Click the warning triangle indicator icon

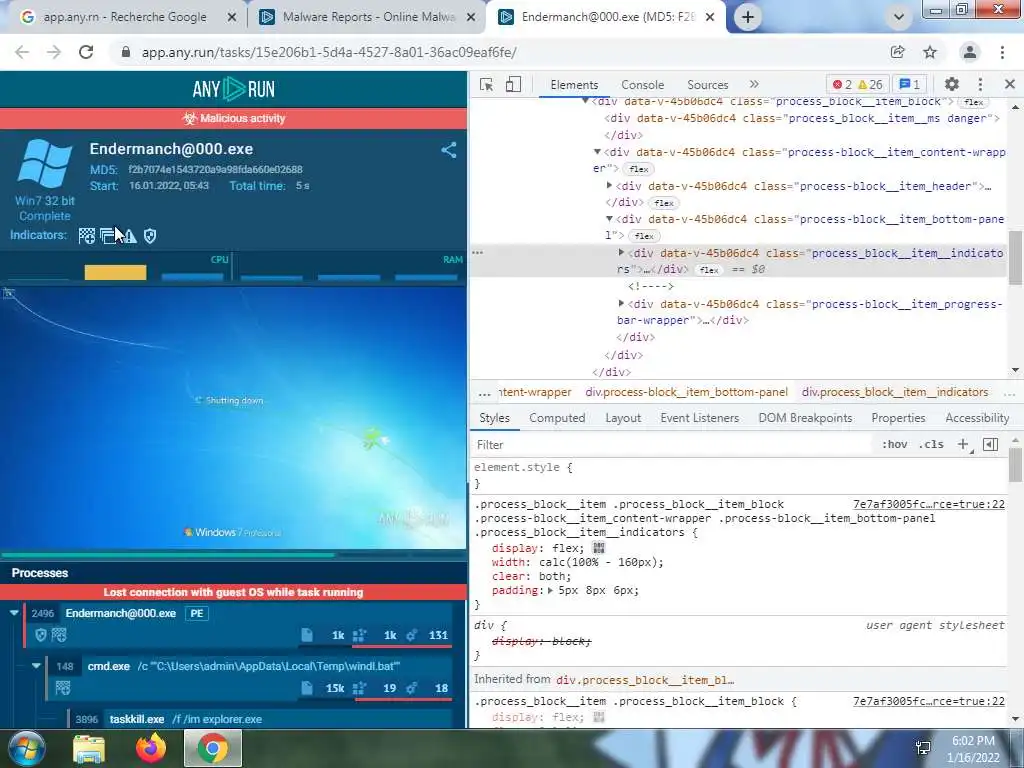click(129, 236)
